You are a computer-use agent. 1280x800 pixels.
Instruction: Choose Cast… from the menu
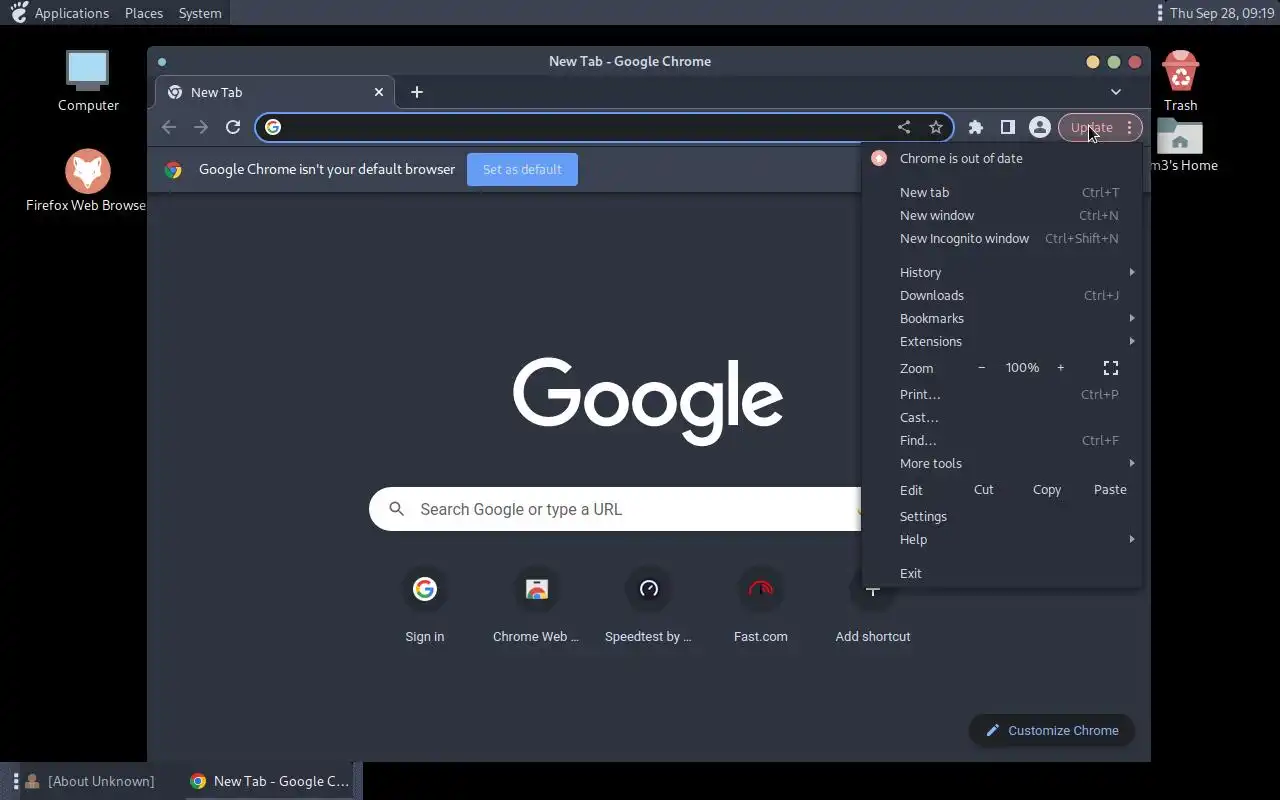coord(1001,417)
